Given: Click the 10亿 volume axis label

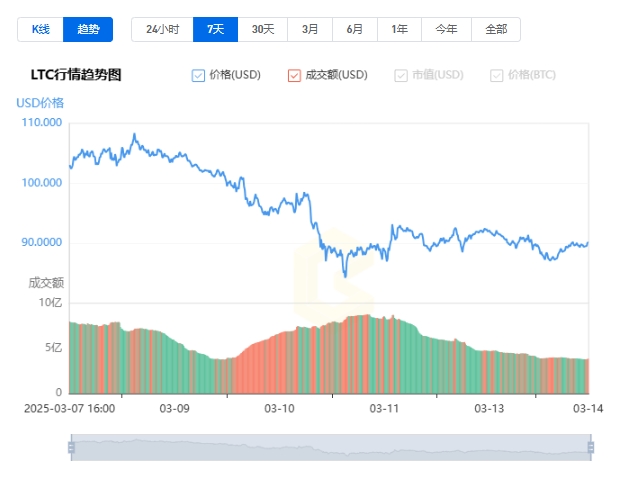Looking at the screenshot, I should pos(50,303).
